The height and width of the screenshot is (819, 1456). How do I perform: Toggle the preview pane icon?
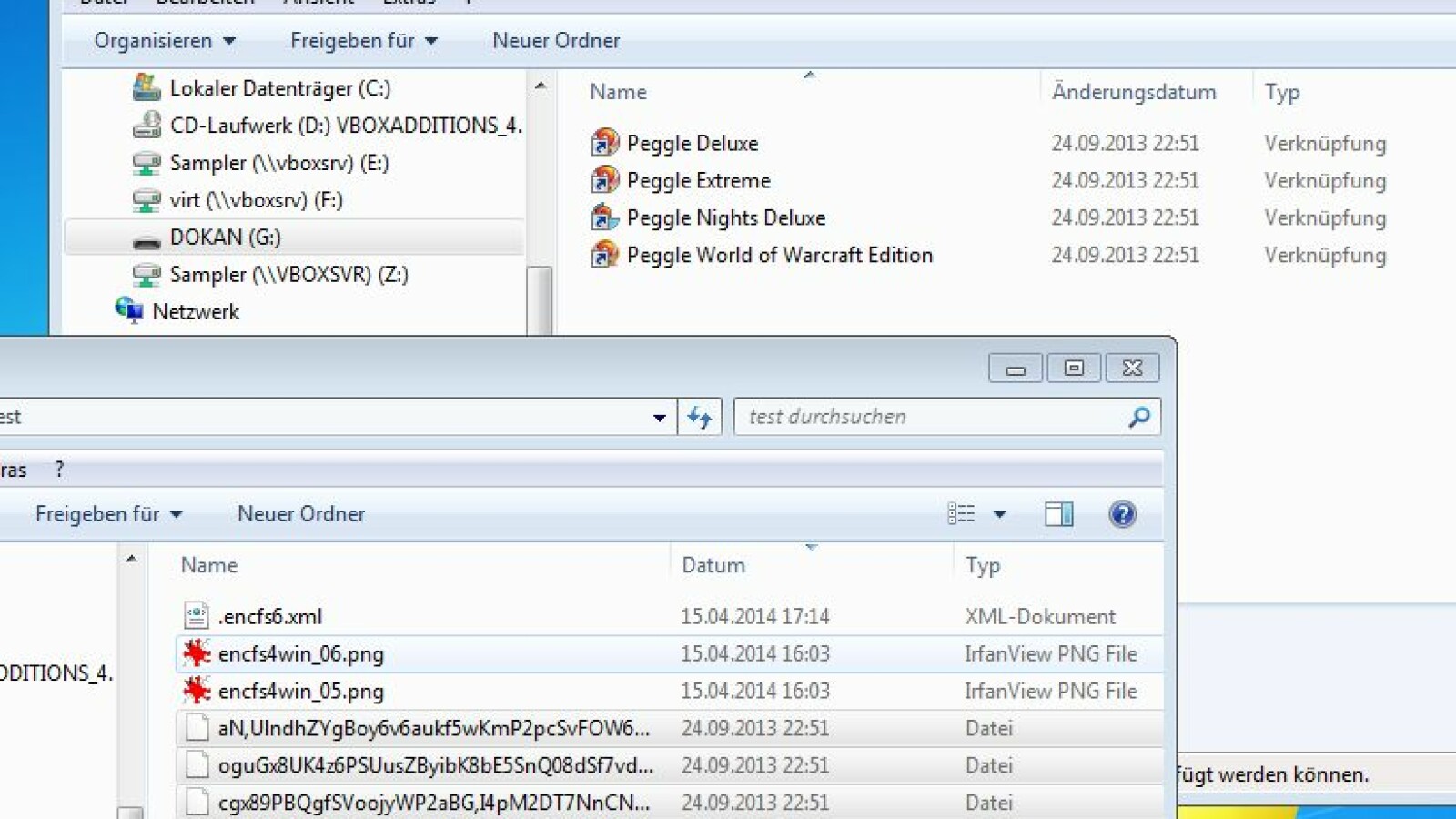[1058, 514]
